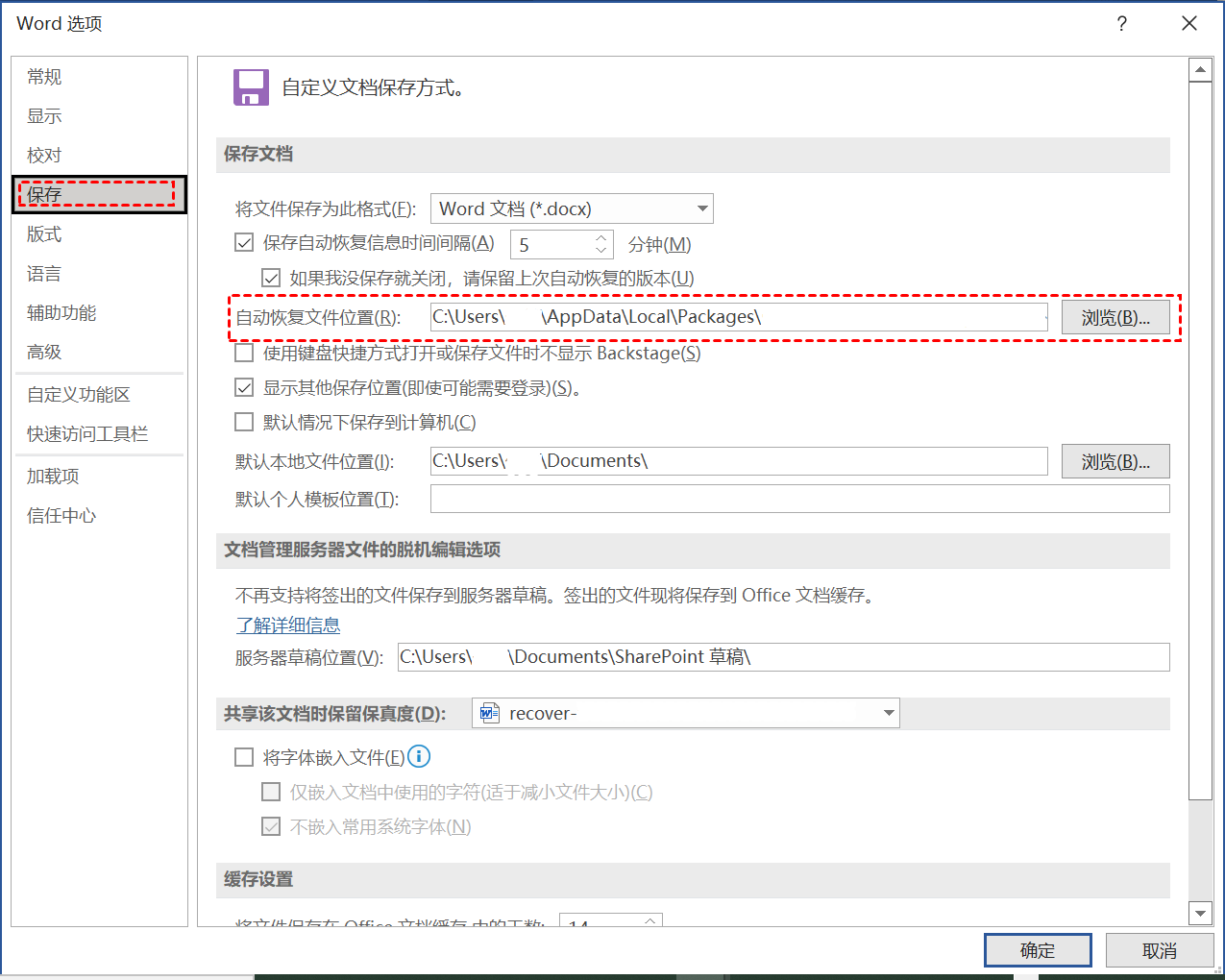This screenshot has width=1225, height=980.
Task: Open the 版式 options
Action: [x=44, y=234]
